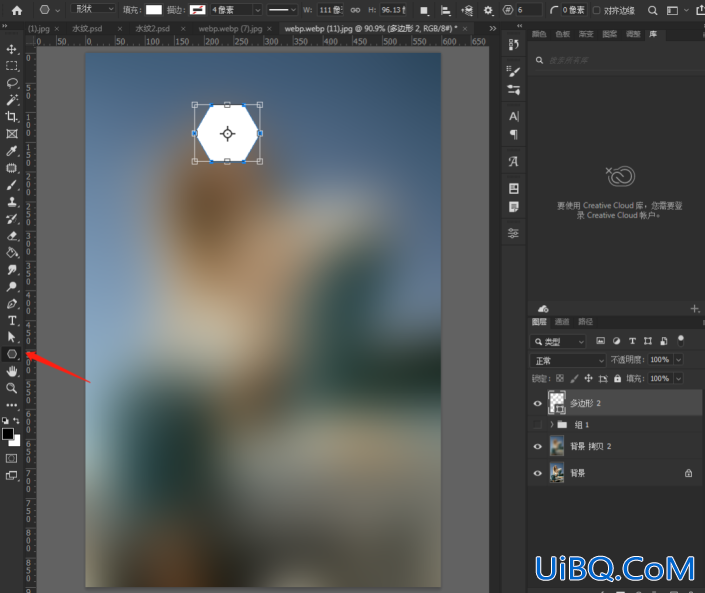This screenshot has height=593, width=705.
Task: Open the 填充 fill slider arrow
Action: click(x=678, y=379)
